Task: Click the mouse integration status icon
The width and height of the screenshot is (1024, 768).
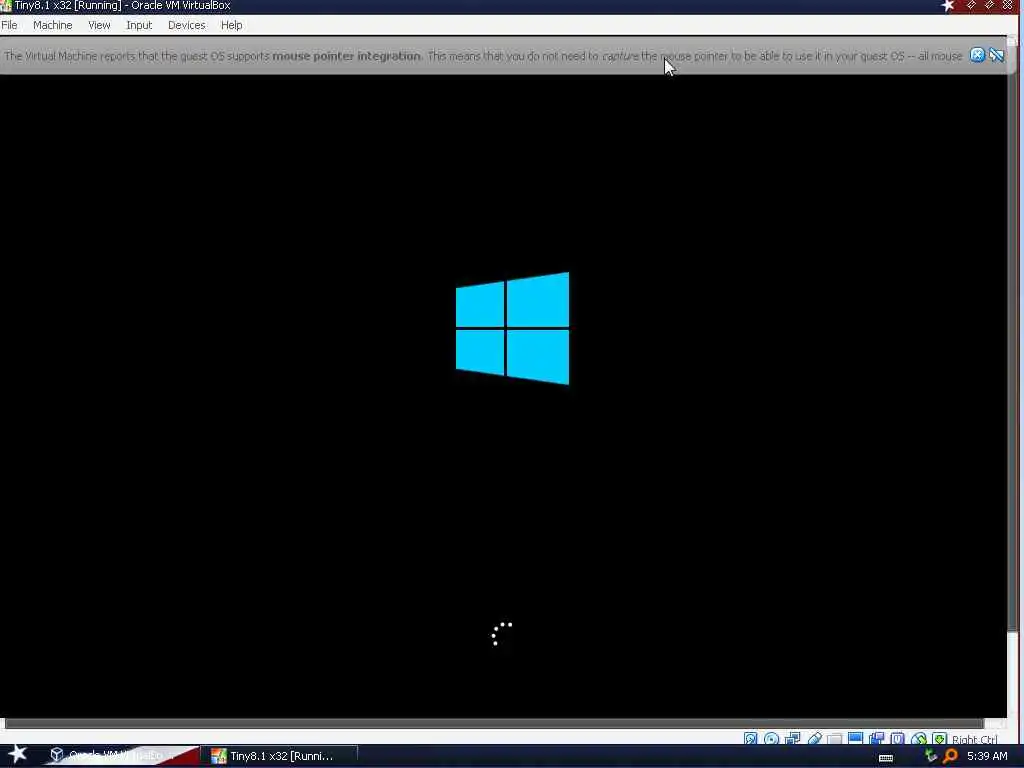Action: (x=919, y=739)
